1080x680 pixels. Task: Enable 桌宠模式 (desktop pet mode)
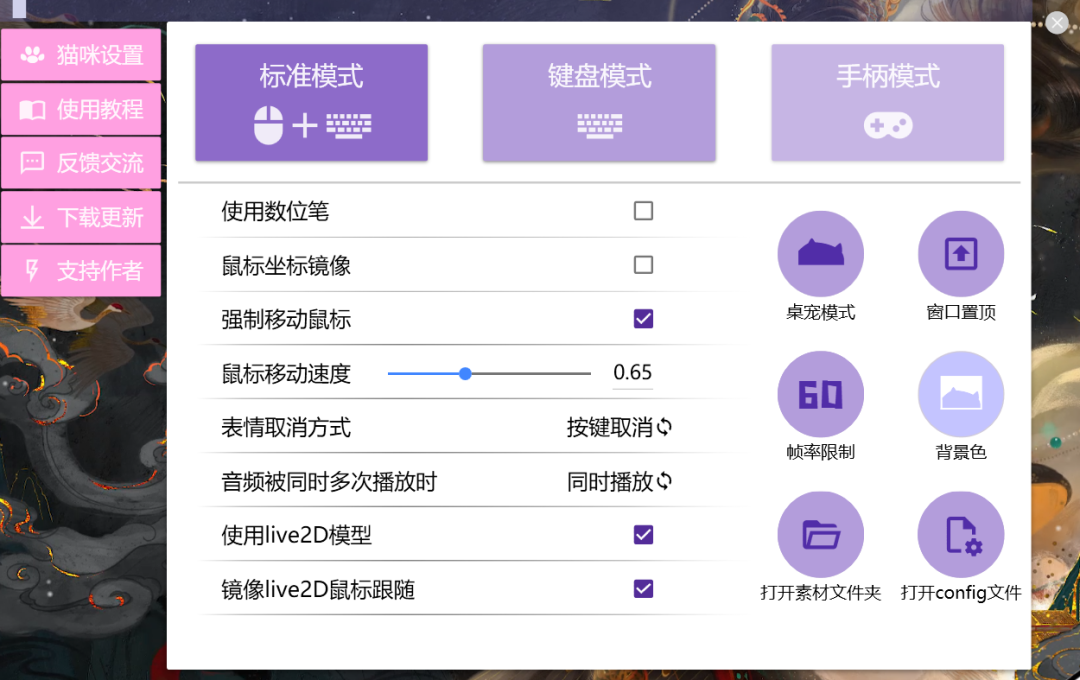pyautogui.click(x=820, y=253)
